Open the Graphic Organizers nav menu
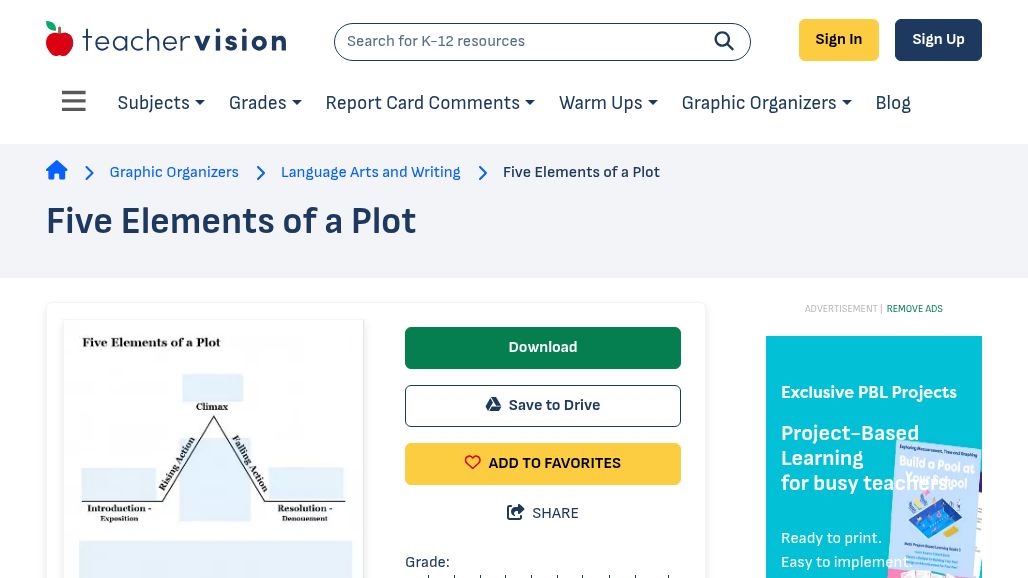Image resolution: width=1028 pixels, height=578 pixels. [766, 103]
